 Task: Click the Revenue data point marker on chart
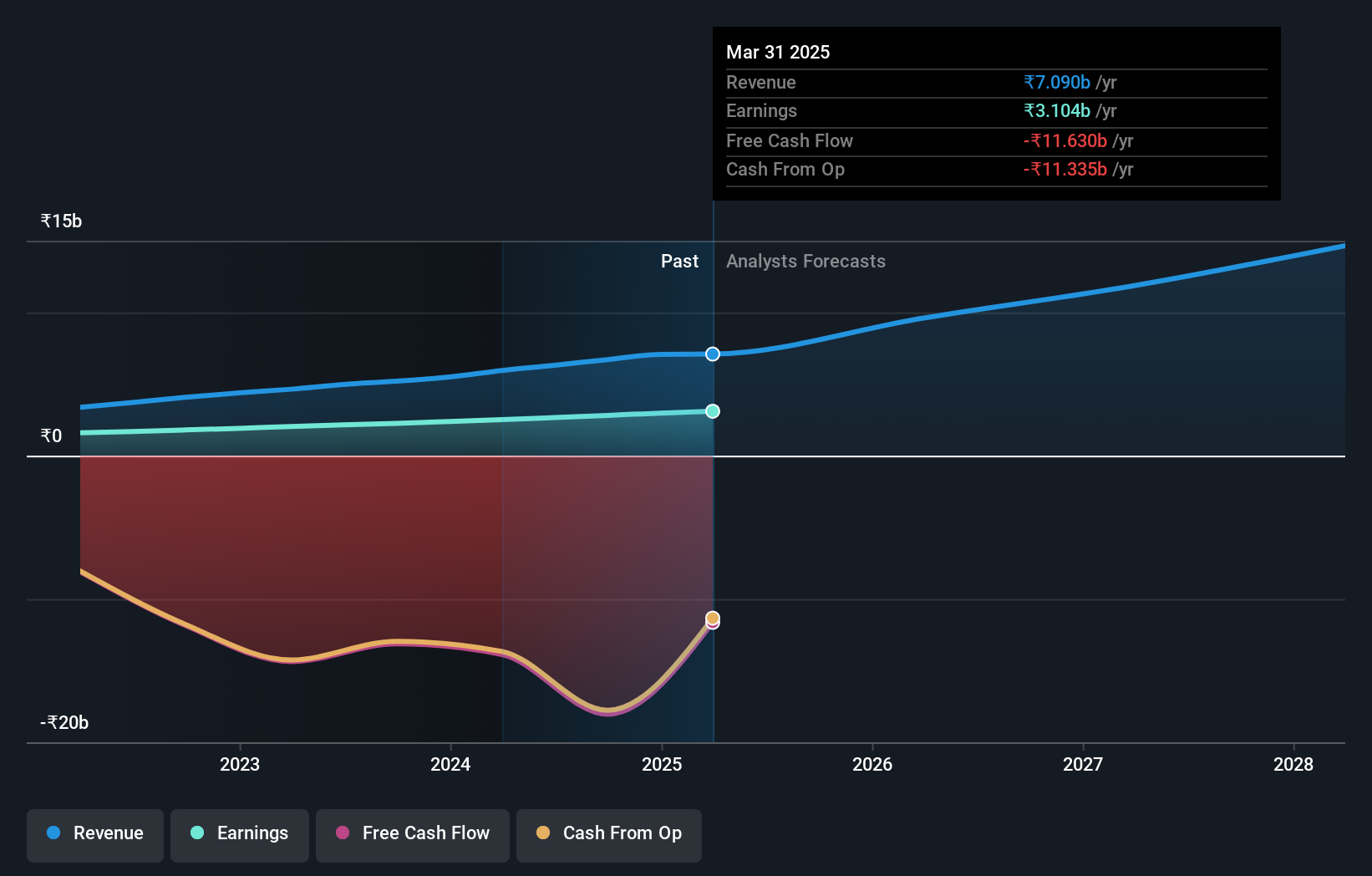[713, 354]
